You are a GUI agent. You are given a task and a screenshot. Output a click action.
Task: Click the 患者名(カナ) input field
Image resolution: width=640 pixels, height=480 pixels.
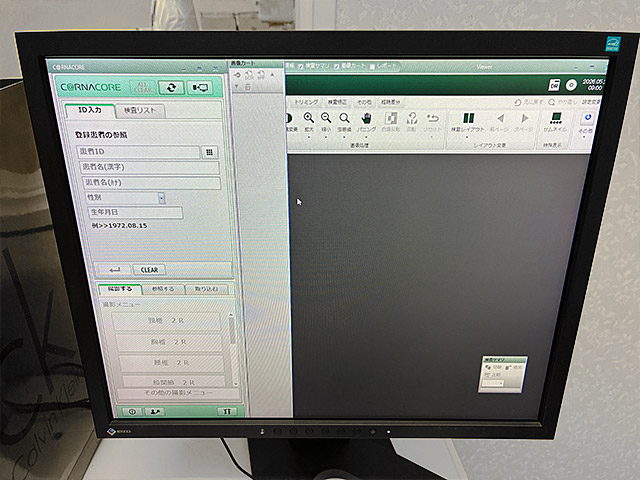click(x=151, y=182)
